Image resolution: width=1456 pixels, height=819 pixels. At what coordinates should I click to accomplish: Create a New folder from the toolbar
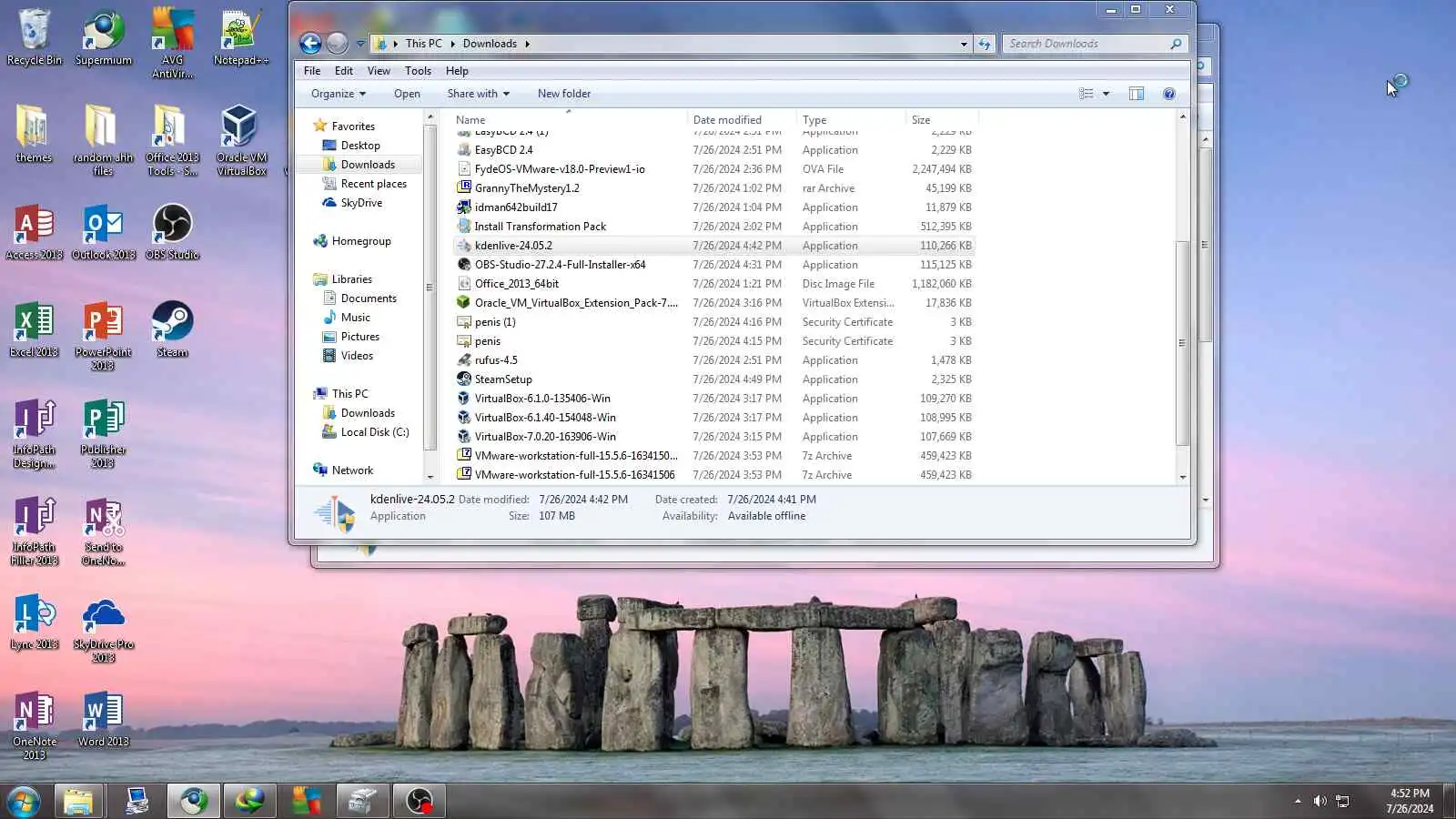point(564,94)
